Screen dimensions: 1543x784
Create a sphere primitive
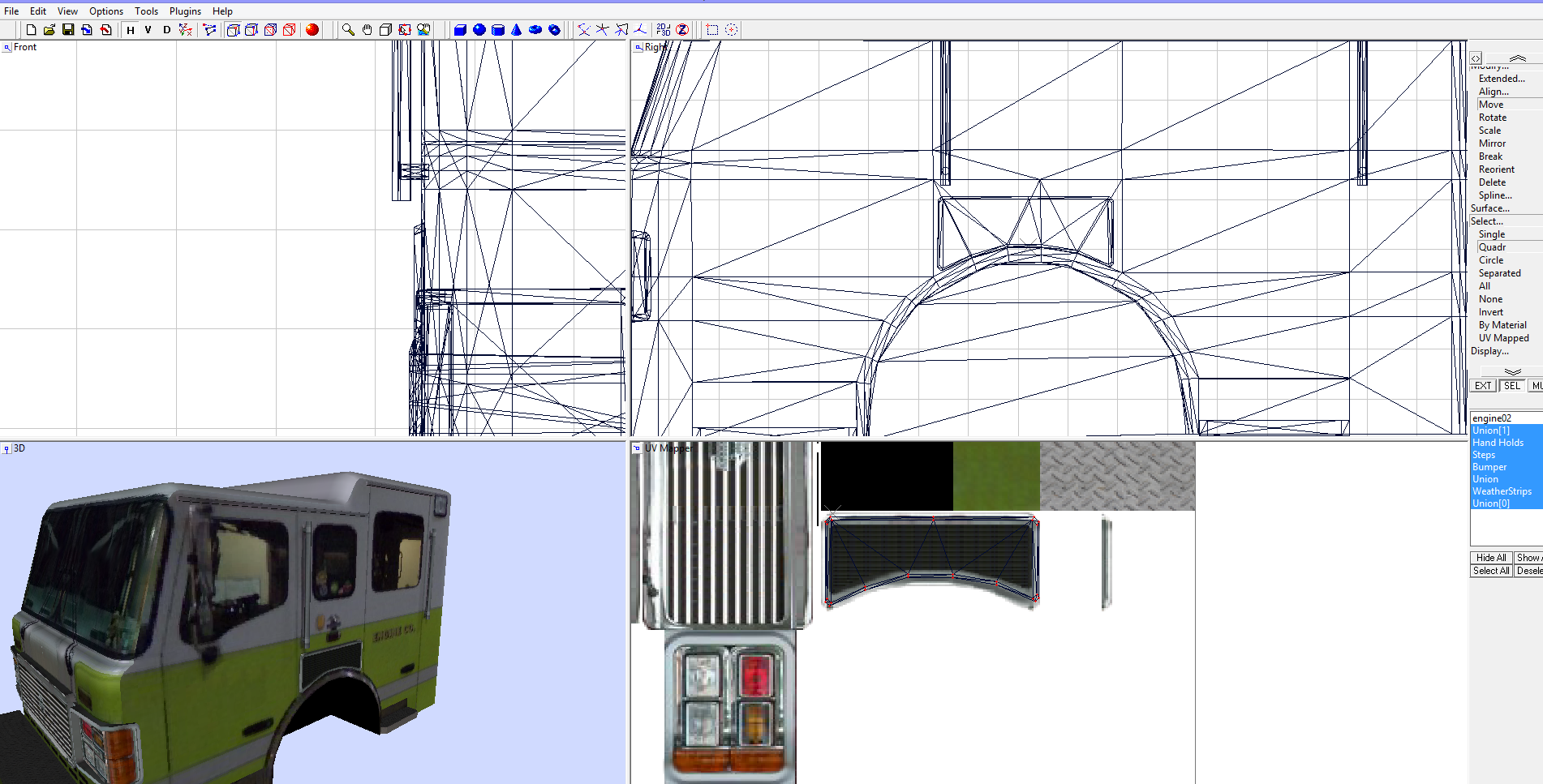click(x=478, y=29)
